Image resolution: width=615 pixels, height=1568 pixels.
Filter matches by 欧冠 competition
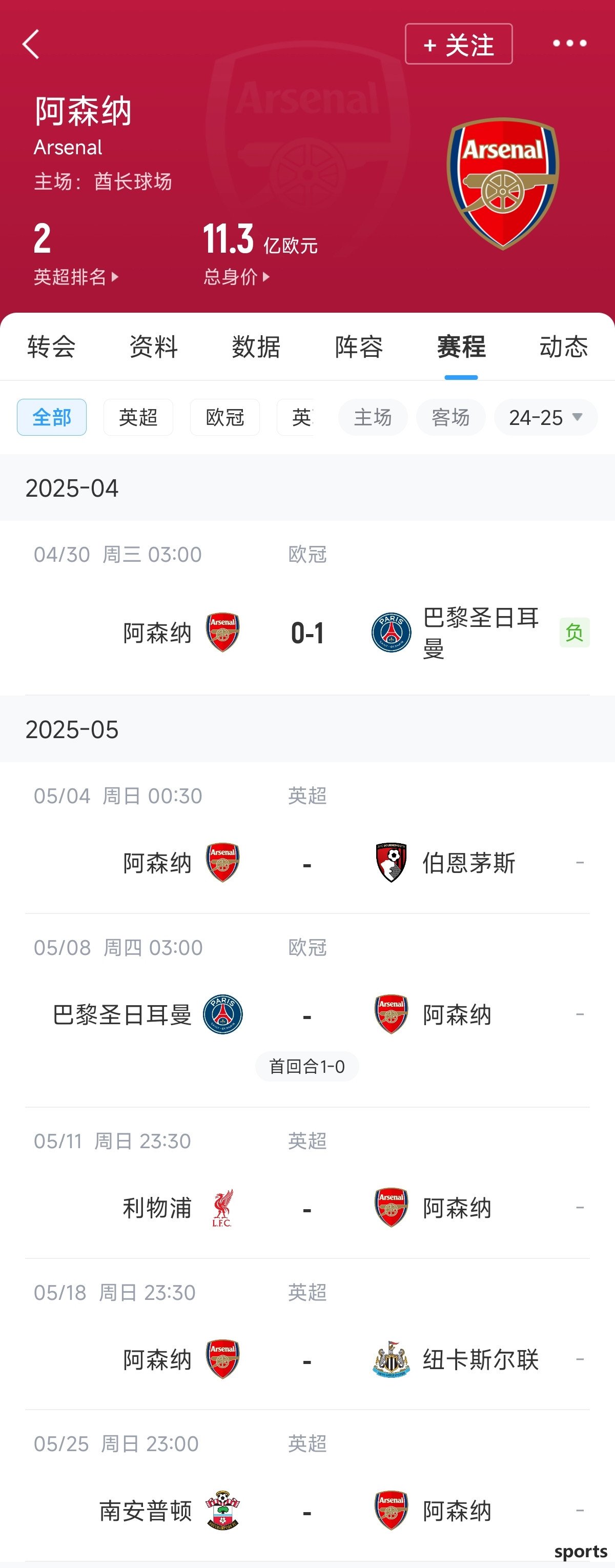(225, 417)
